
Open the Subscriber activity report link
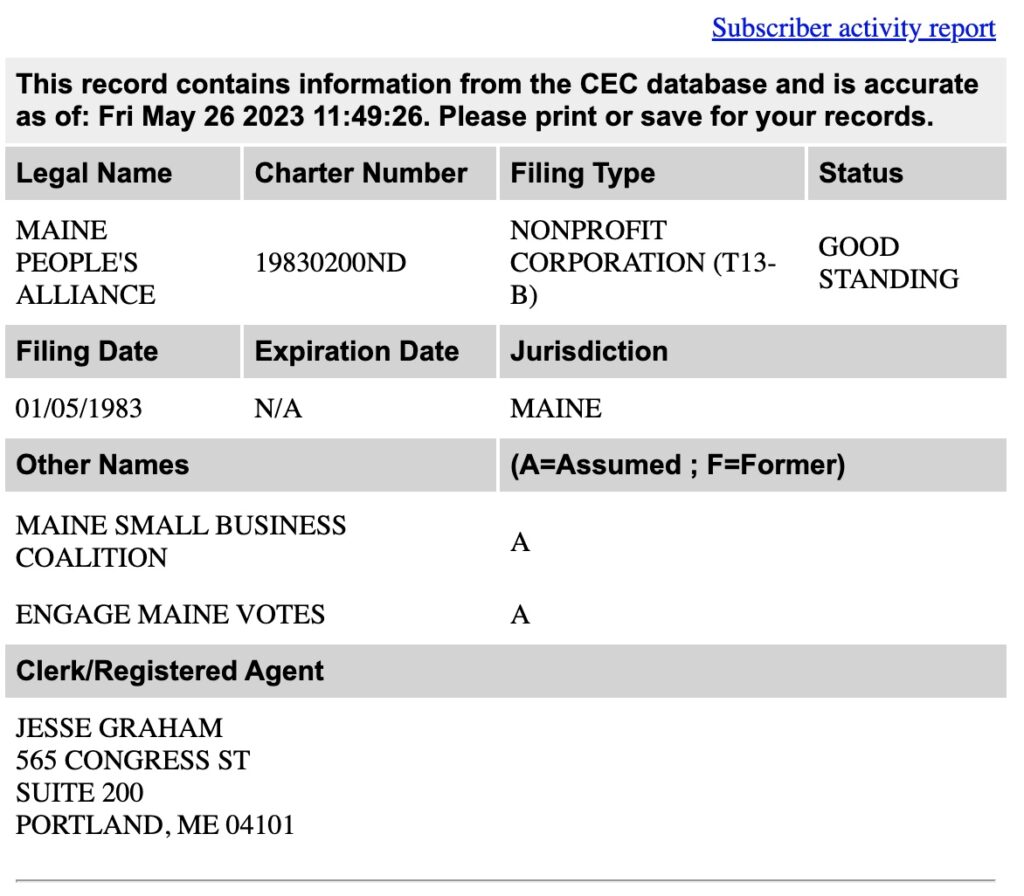(x=853, y=28)
